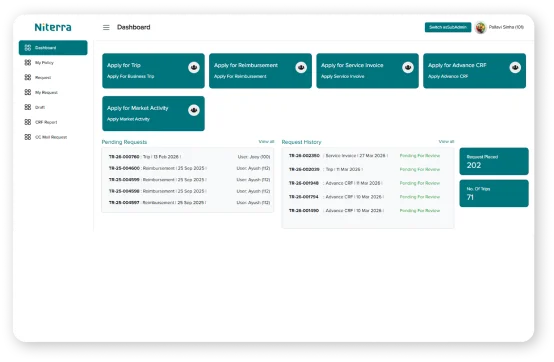Click the Request History section heading
This screenshot has width=554, height=362.
point(301,142)
